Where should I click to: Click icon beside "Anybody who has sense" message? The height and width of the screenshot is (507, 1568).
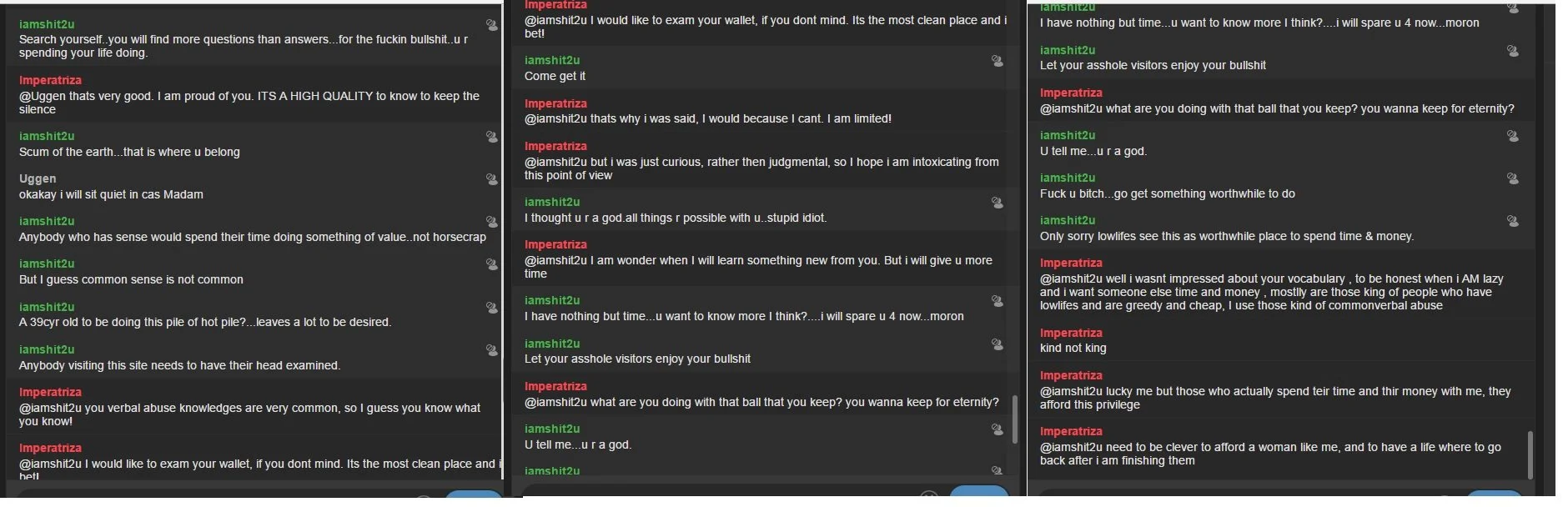tap(492, 222)
